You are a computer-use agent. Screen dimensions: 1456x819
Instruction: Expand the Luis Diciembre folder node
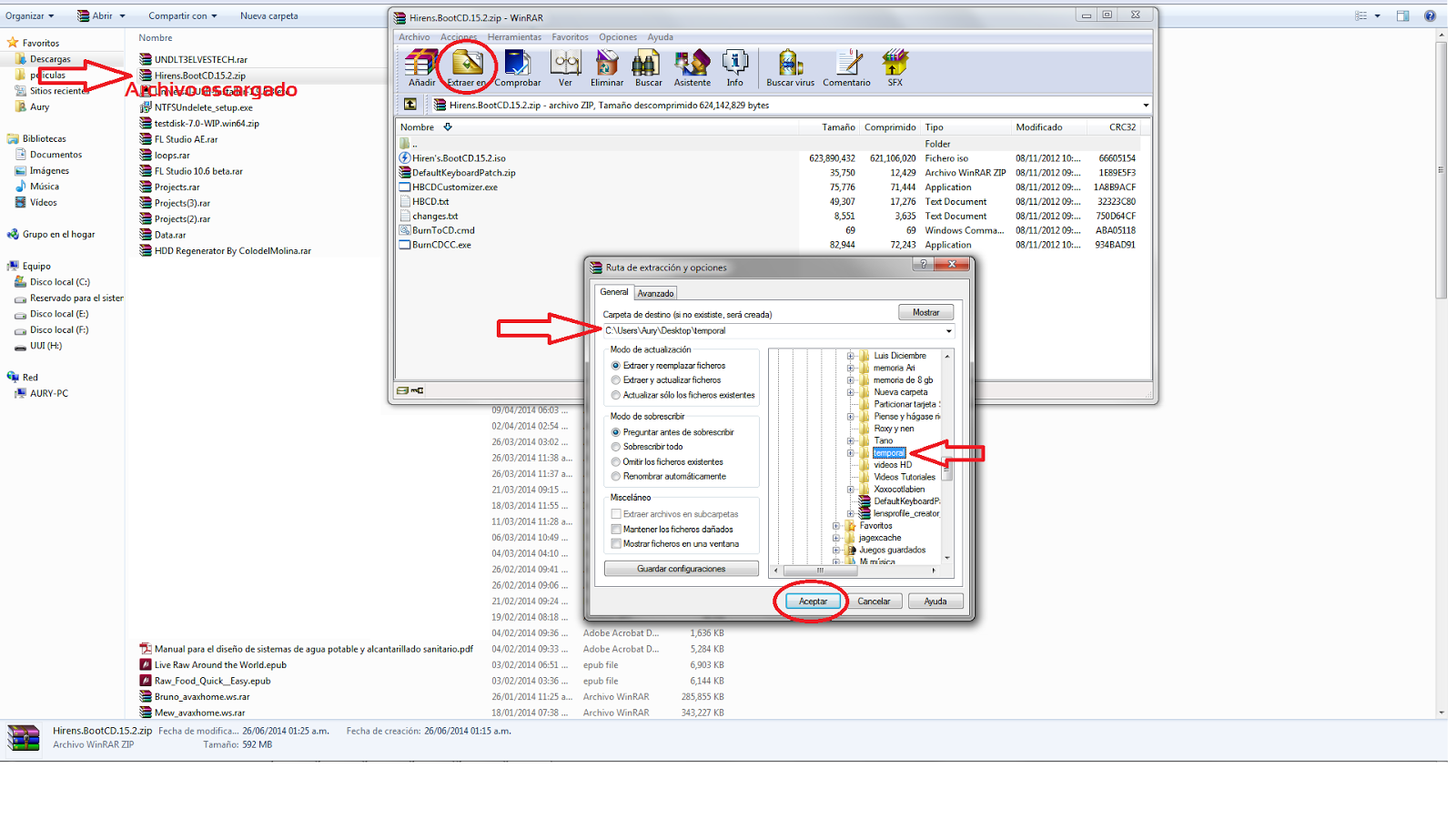pyautogui.click(x=851, y=356)
